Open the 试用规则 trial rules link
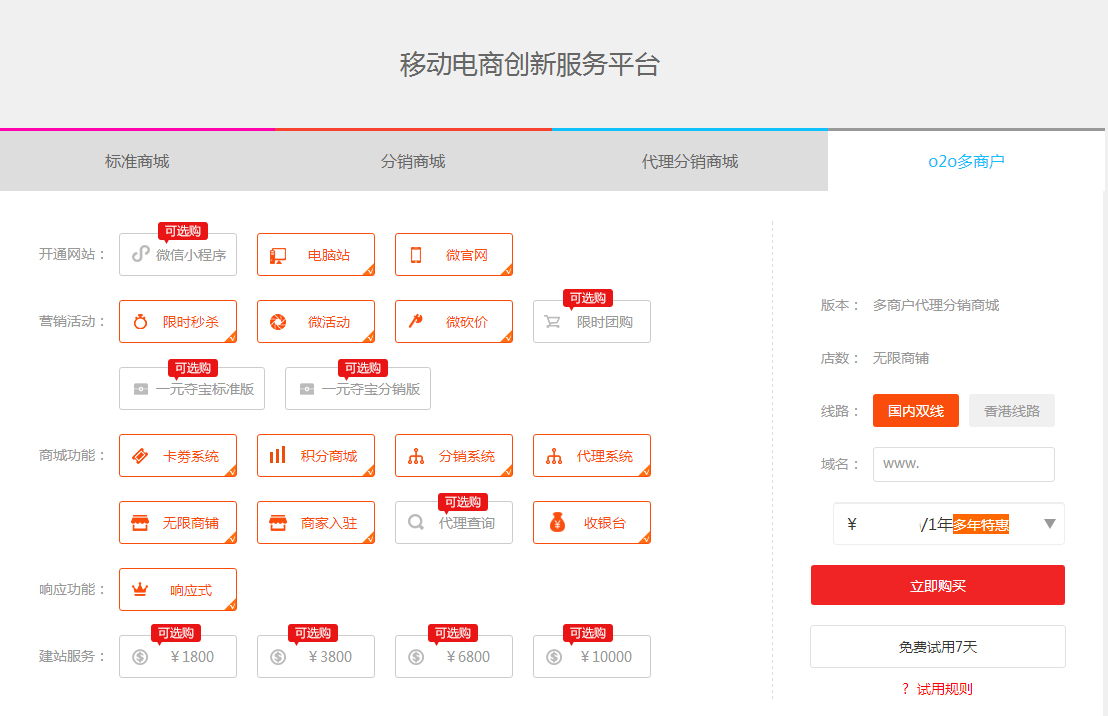The height and width of the screenshot is (716, 1108). tap(943, 689)
